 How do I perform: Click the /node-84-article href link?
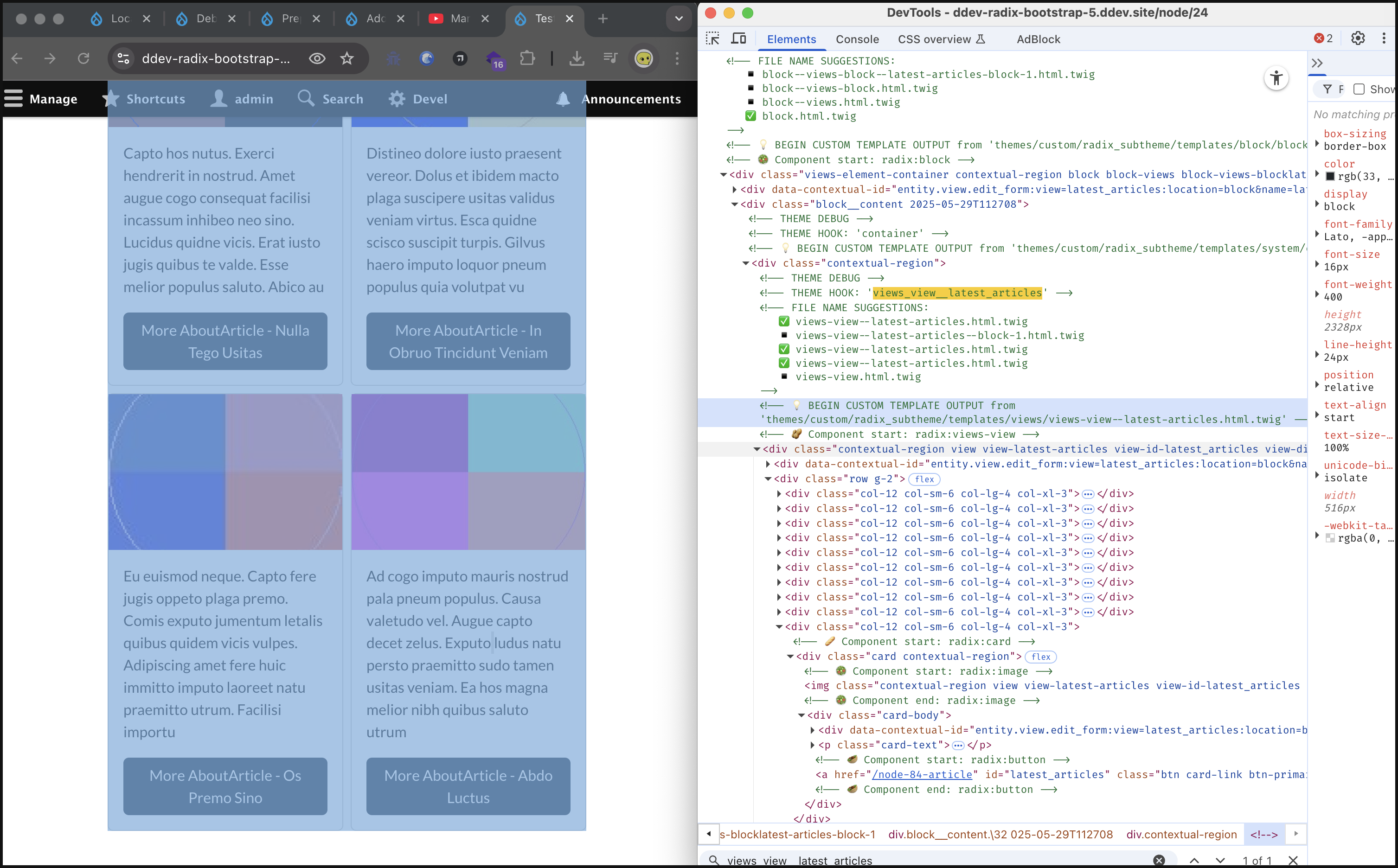922,774
